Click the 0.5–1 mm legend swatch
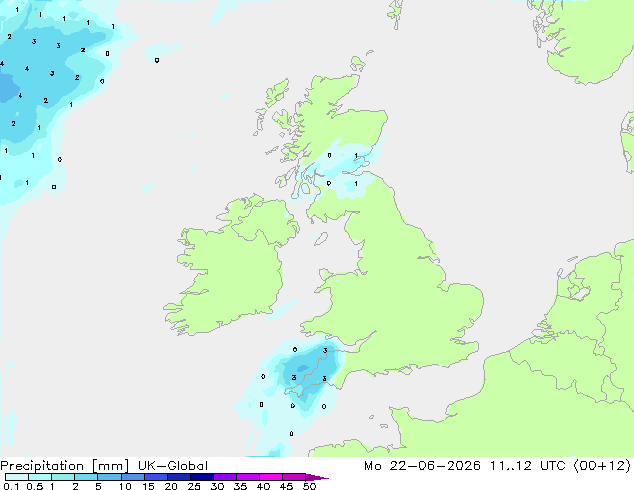The height and width of the screenshot is (490, 634). [40, 477]
